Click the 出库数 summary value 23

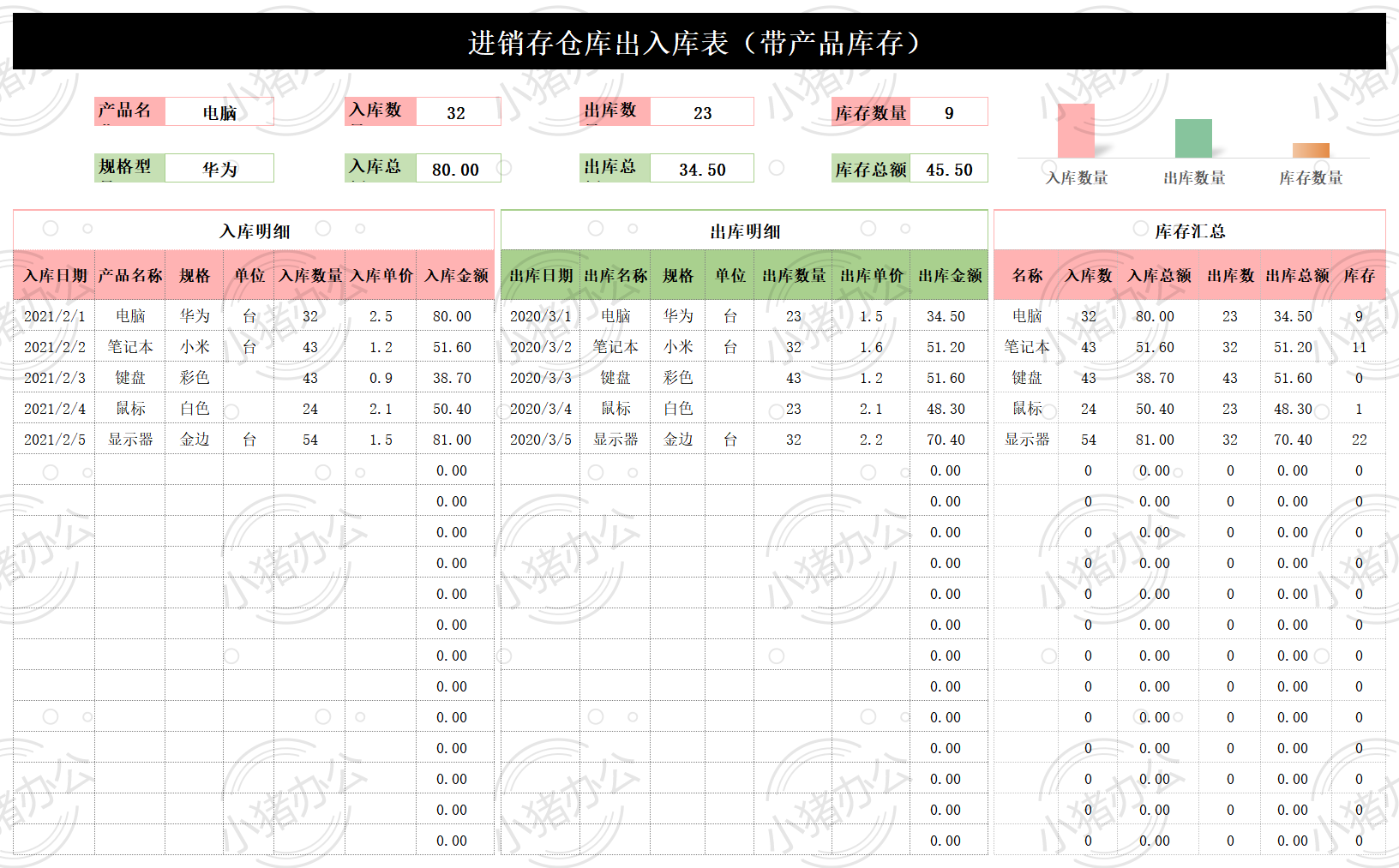tap(702, 112)
